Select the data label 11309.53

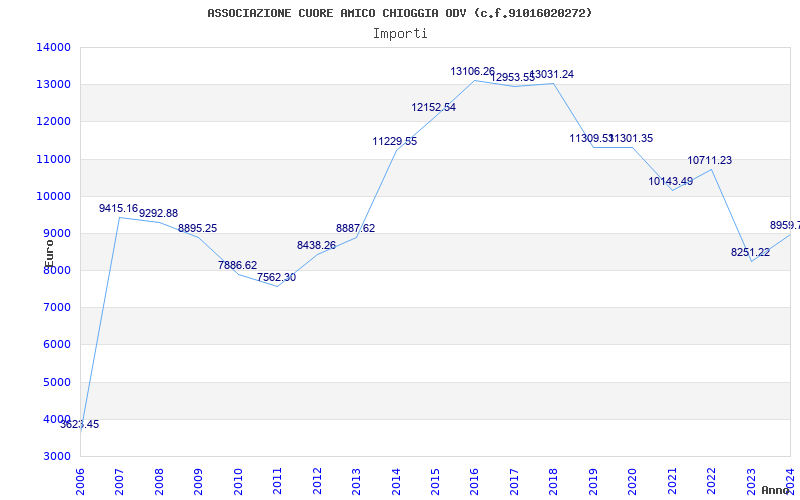[591, 138]
